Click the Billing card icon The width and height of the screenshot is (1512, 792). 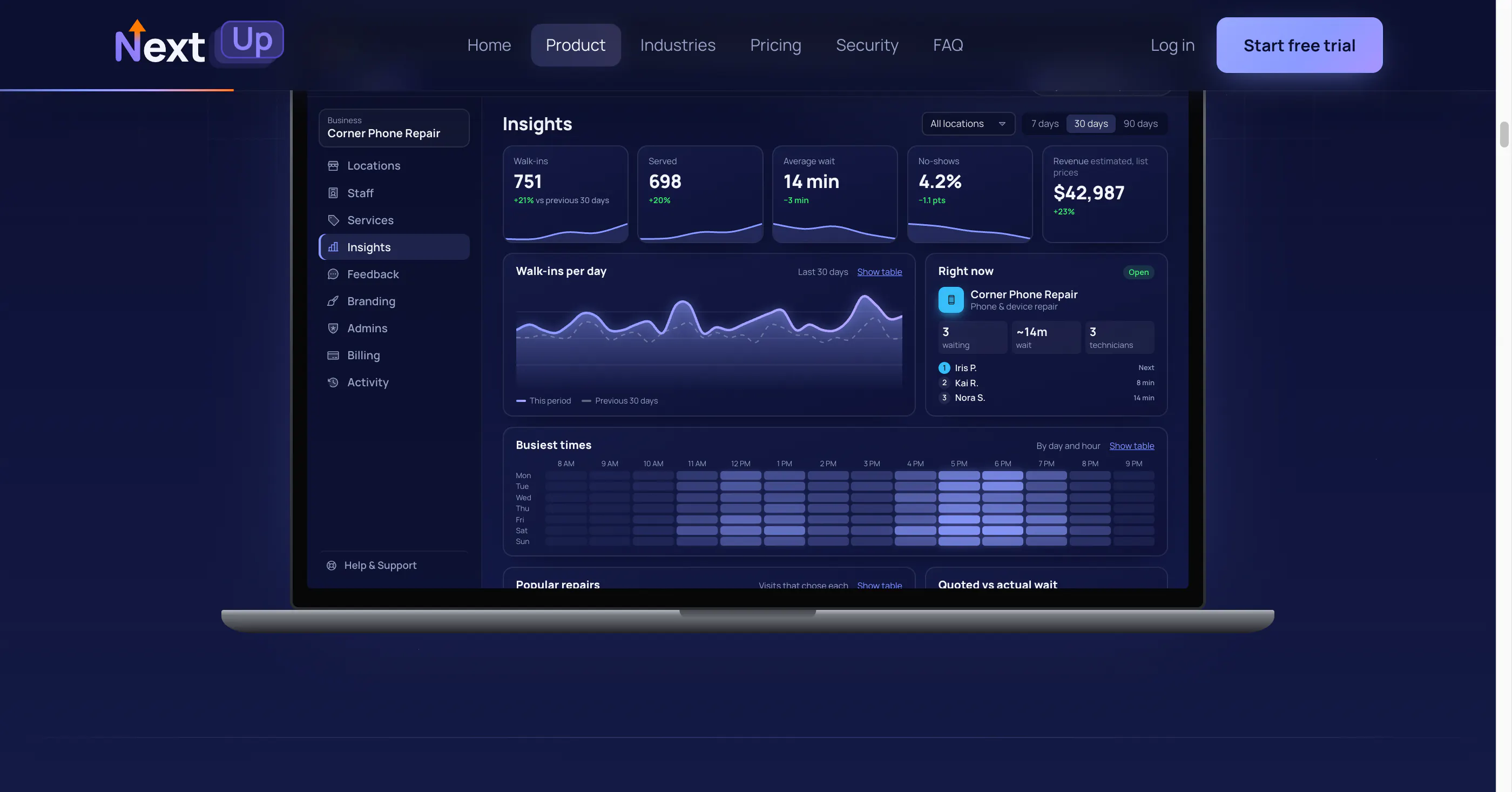click(x=333, y=355)
